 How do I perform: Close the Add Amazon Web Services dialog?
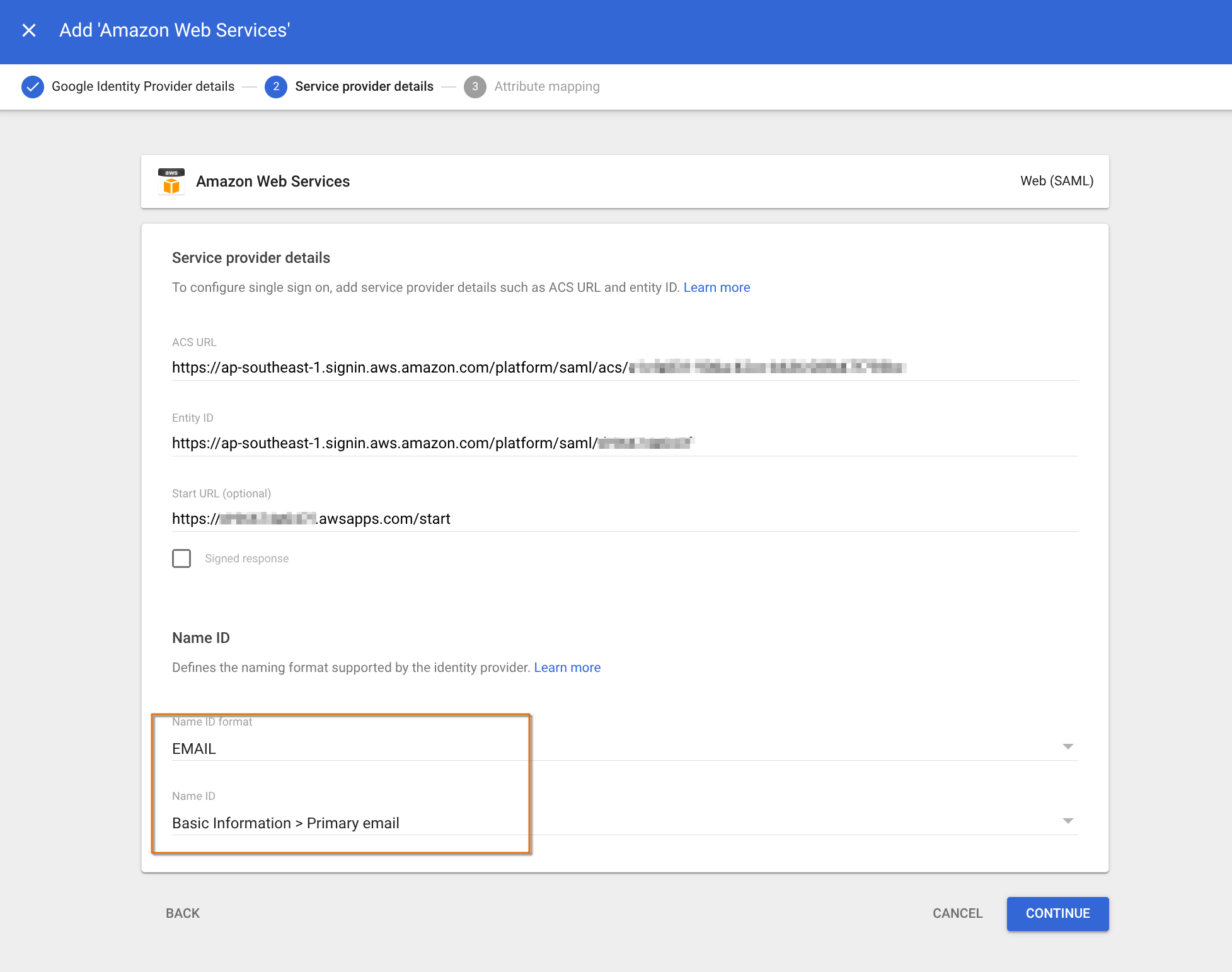[29, 30]
